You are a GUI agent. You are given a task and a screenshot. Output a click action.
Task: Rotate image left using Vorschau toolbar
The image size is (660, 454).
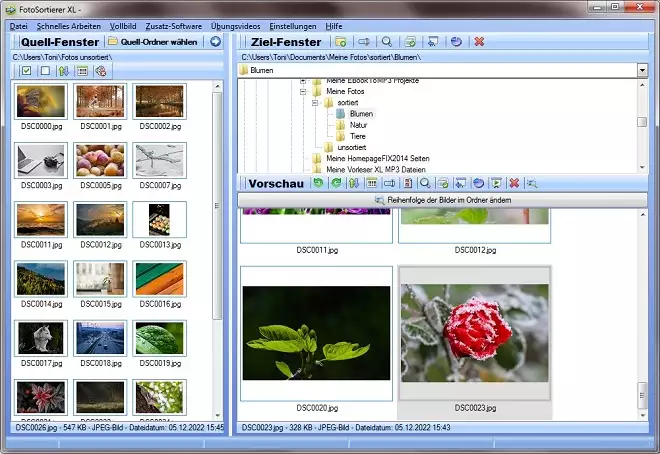tap(318, 184)
